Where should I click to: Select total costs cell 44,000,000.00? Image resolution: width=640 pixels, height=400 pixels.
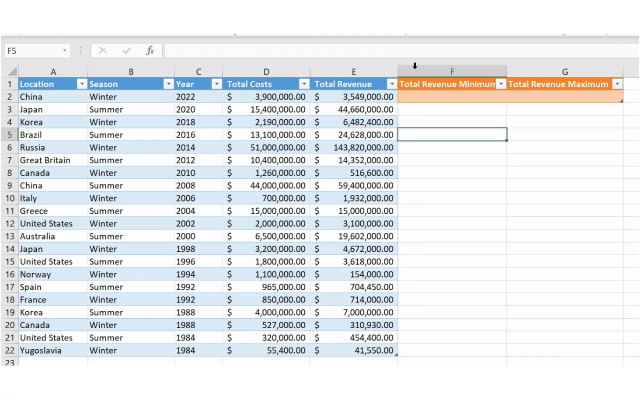coord(266,186)
